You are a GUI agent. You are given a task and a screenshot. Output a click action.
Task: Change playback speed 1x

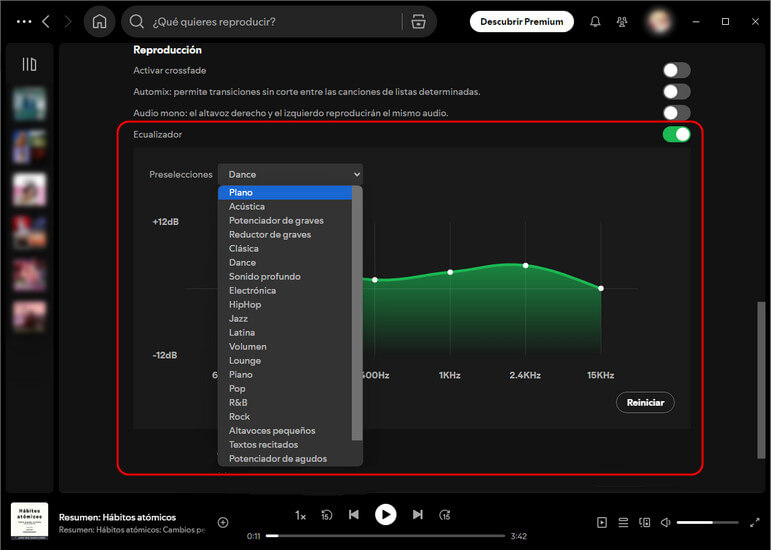(300, 515)
